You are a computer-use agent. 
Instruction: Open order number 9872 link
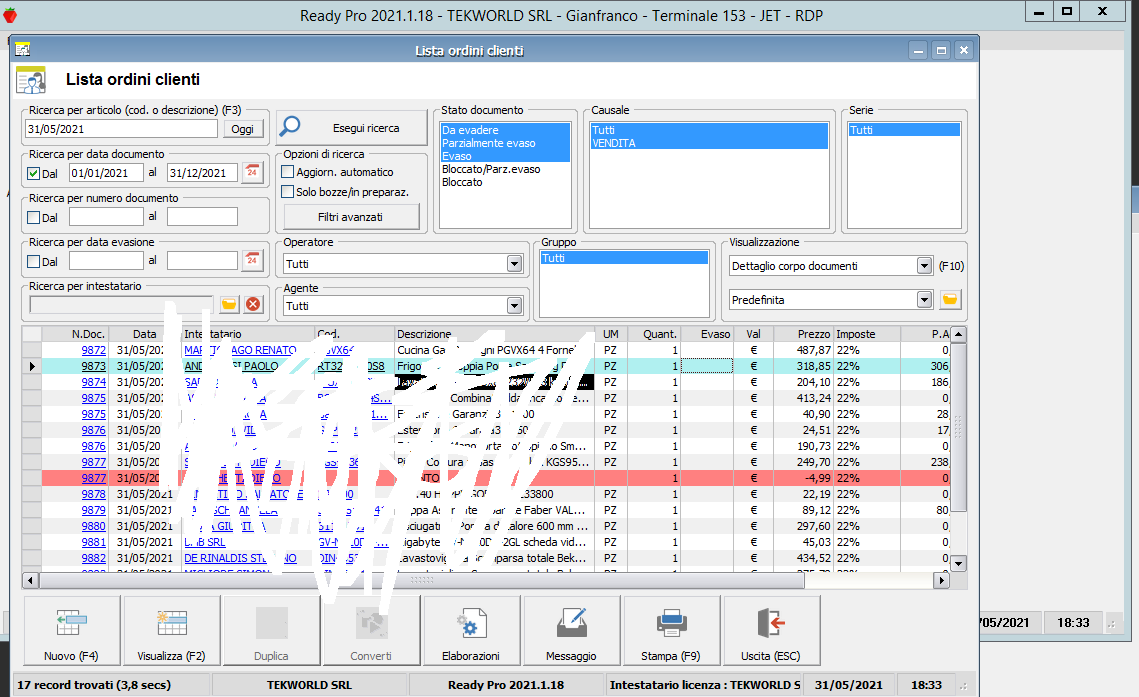[94, 350]
